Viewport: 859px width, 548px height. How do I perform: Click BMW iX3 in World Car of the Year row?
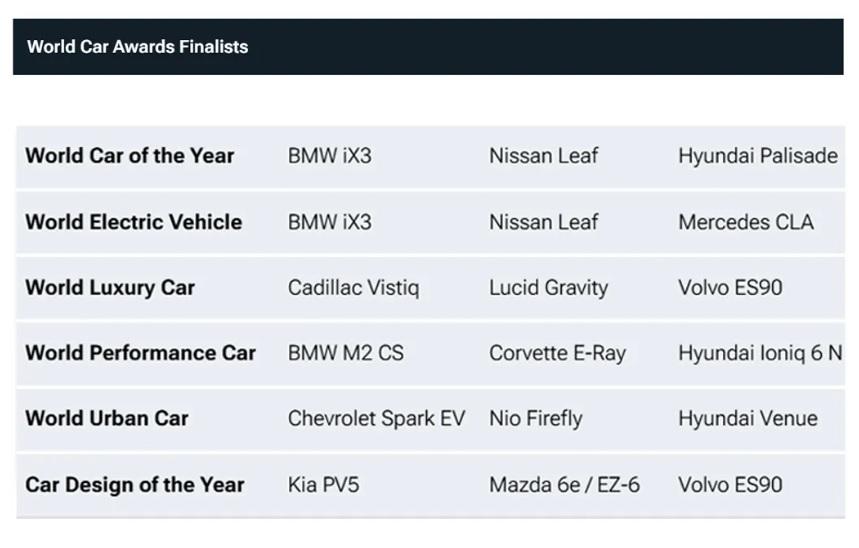330,156
